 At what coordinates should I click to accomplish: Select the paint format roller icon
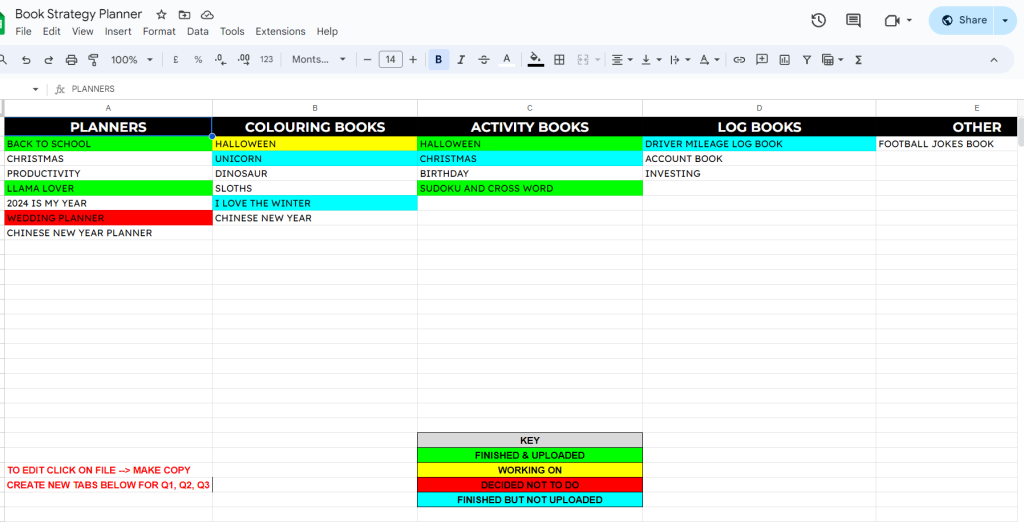[93, 59]
